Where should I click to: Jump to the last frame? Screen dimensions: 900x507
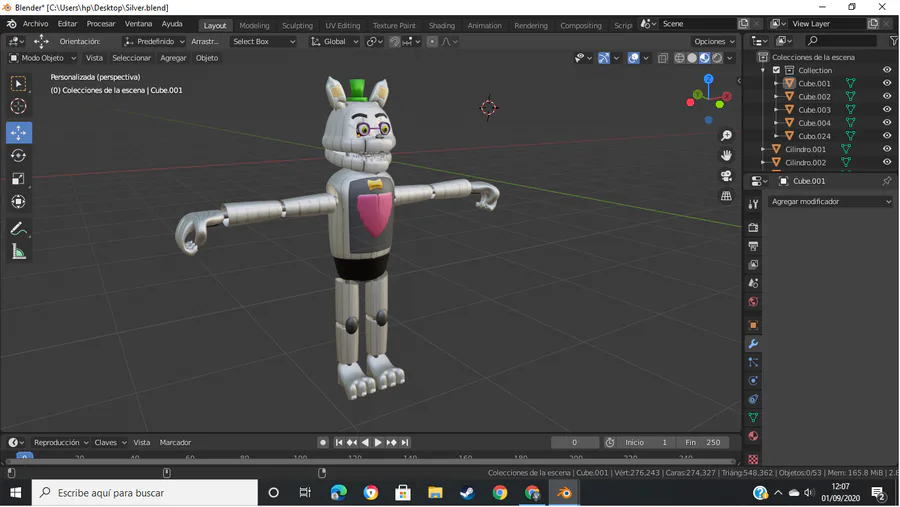pos(405,442)
